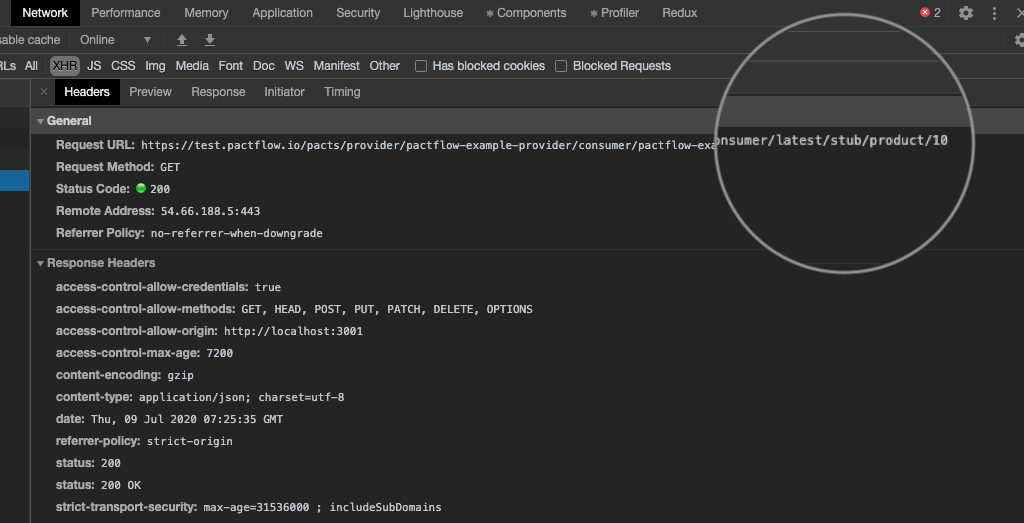Filter requests by CSS
Screen dimensions: 1024x523
[x=123, y=66]
